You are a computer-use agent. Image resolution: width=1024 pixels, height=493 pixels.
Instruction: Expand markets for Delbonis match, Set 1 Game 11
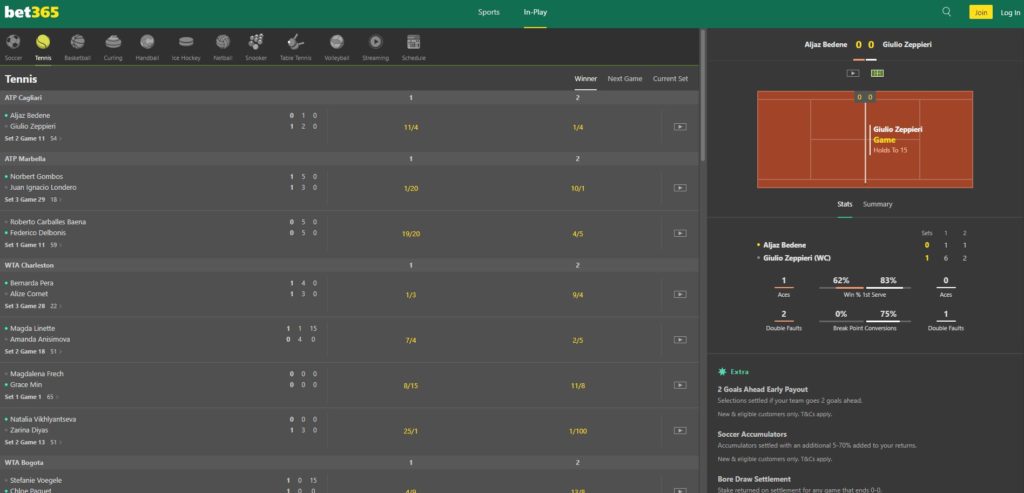[56, 245]
